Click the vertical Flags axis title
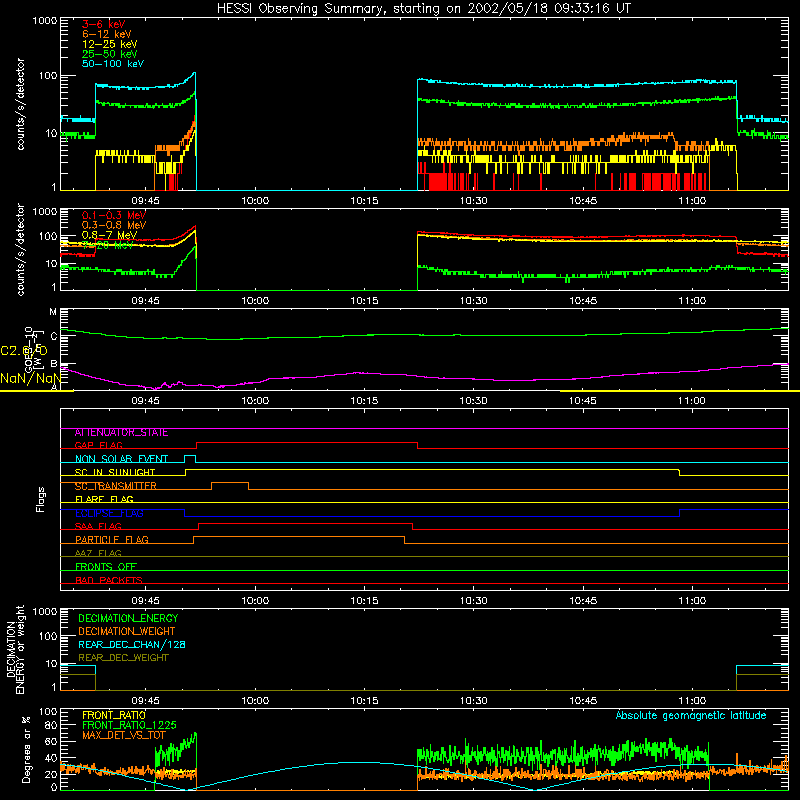Image resolution: width=800 pixels, height=800 pixels. 41,499
